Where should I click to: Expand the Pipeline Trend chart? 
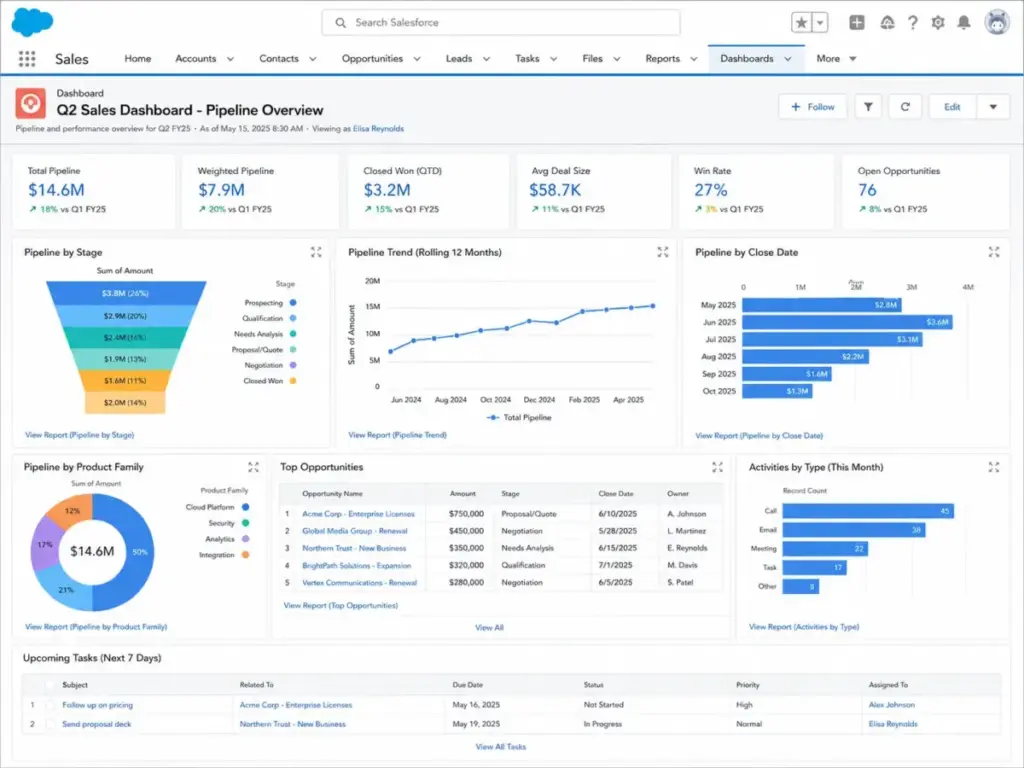click(x=663, y=252)
